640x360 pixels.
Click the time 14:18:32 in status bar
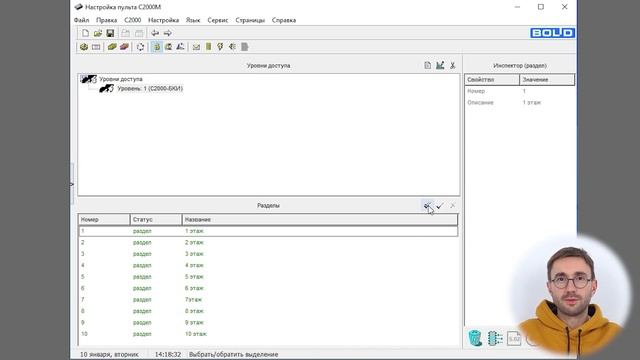(168, 354)
